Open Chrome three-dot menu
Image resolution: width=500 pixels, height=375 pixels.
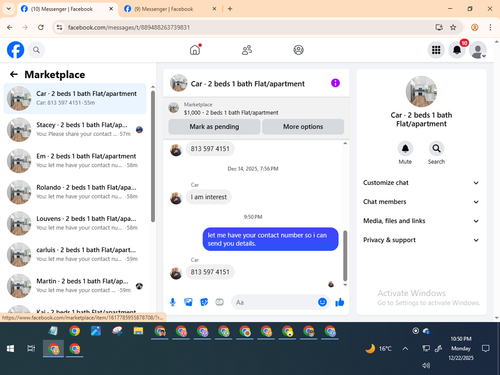coord(490,27)
